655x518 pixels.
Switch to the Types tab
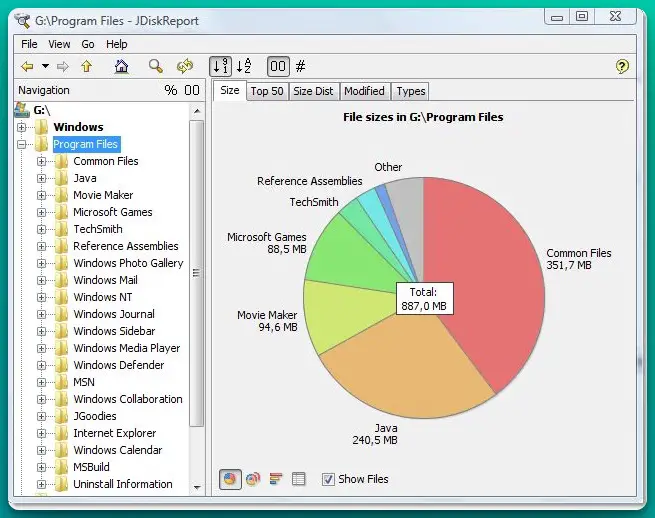(411, 91)
